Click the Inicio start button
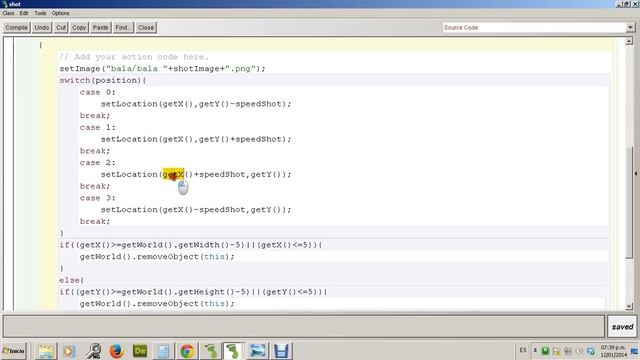 tap(14, 351)
